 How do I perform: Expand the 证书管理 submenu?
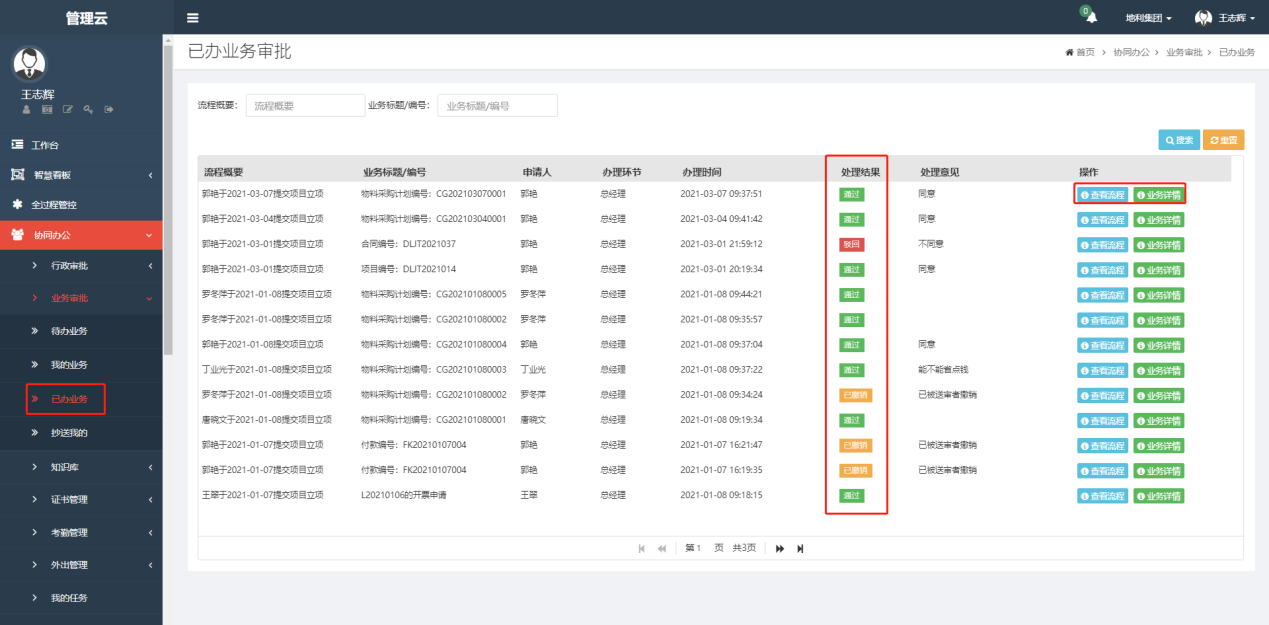(x=81, y=499)
